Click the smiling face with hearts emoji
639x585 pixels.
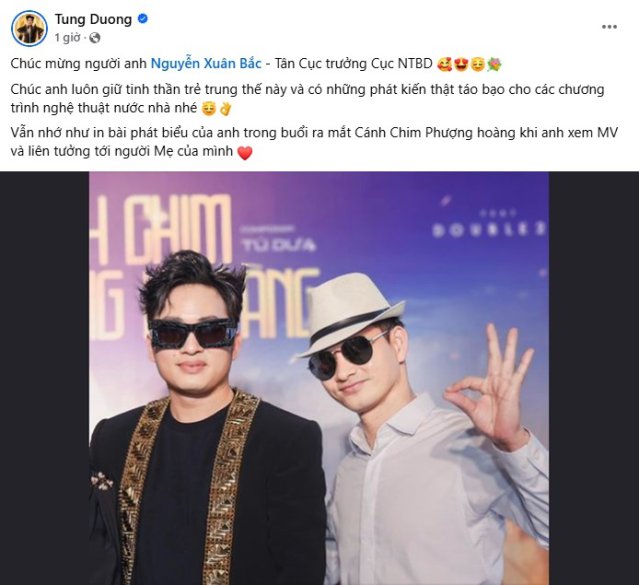click(444, 64)
